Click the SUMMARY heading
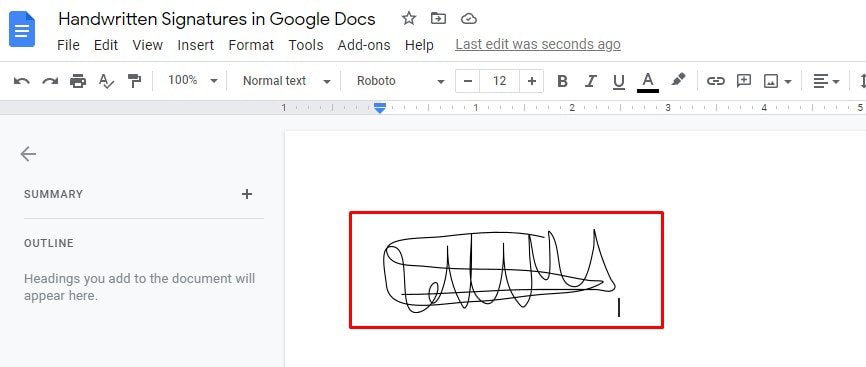The image size is (866, 367). point(54,194)
